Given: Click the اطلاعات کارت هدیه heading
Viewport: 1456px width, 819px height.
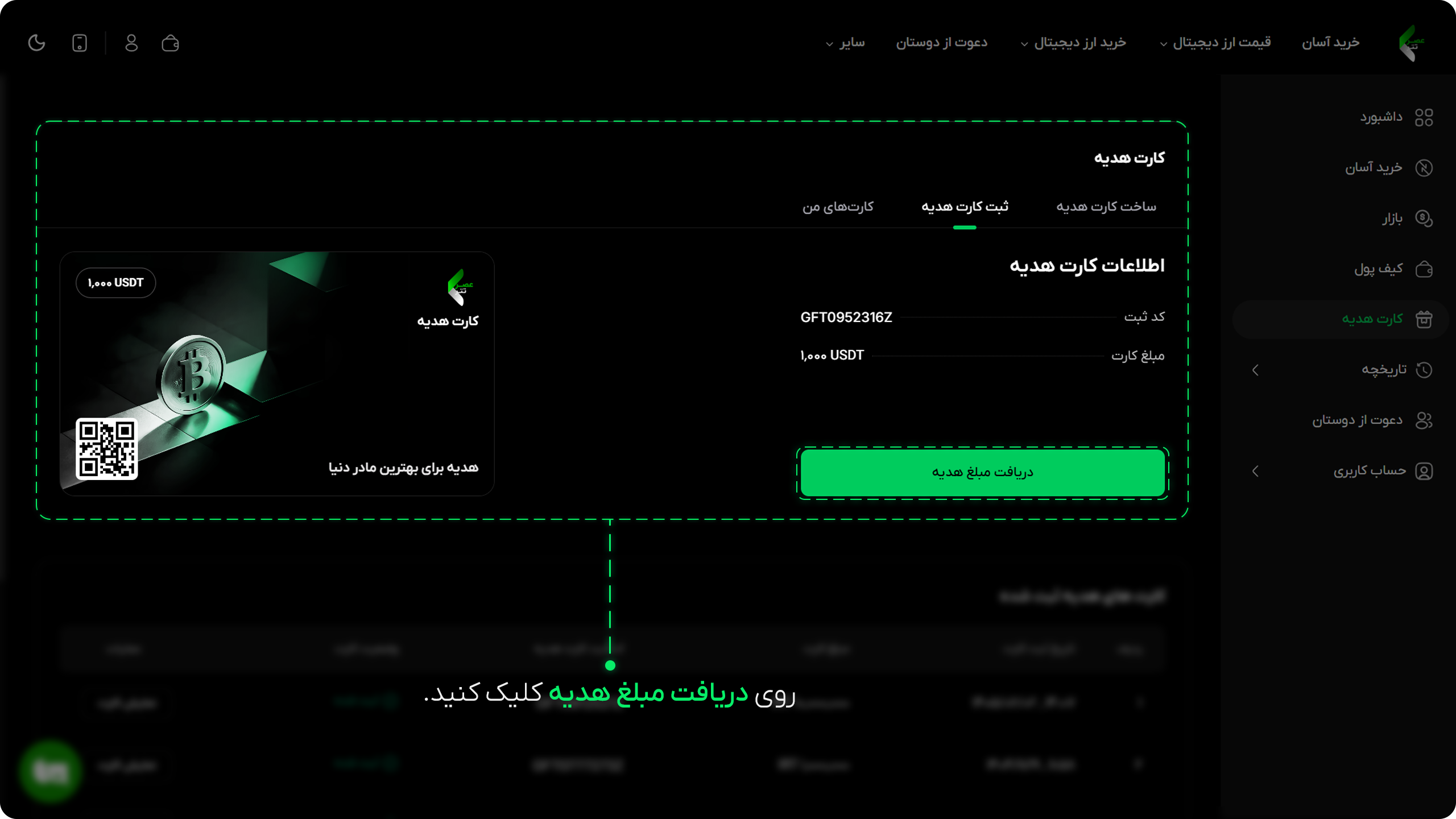Looking at the screenshot, I should click(1087, 266).
